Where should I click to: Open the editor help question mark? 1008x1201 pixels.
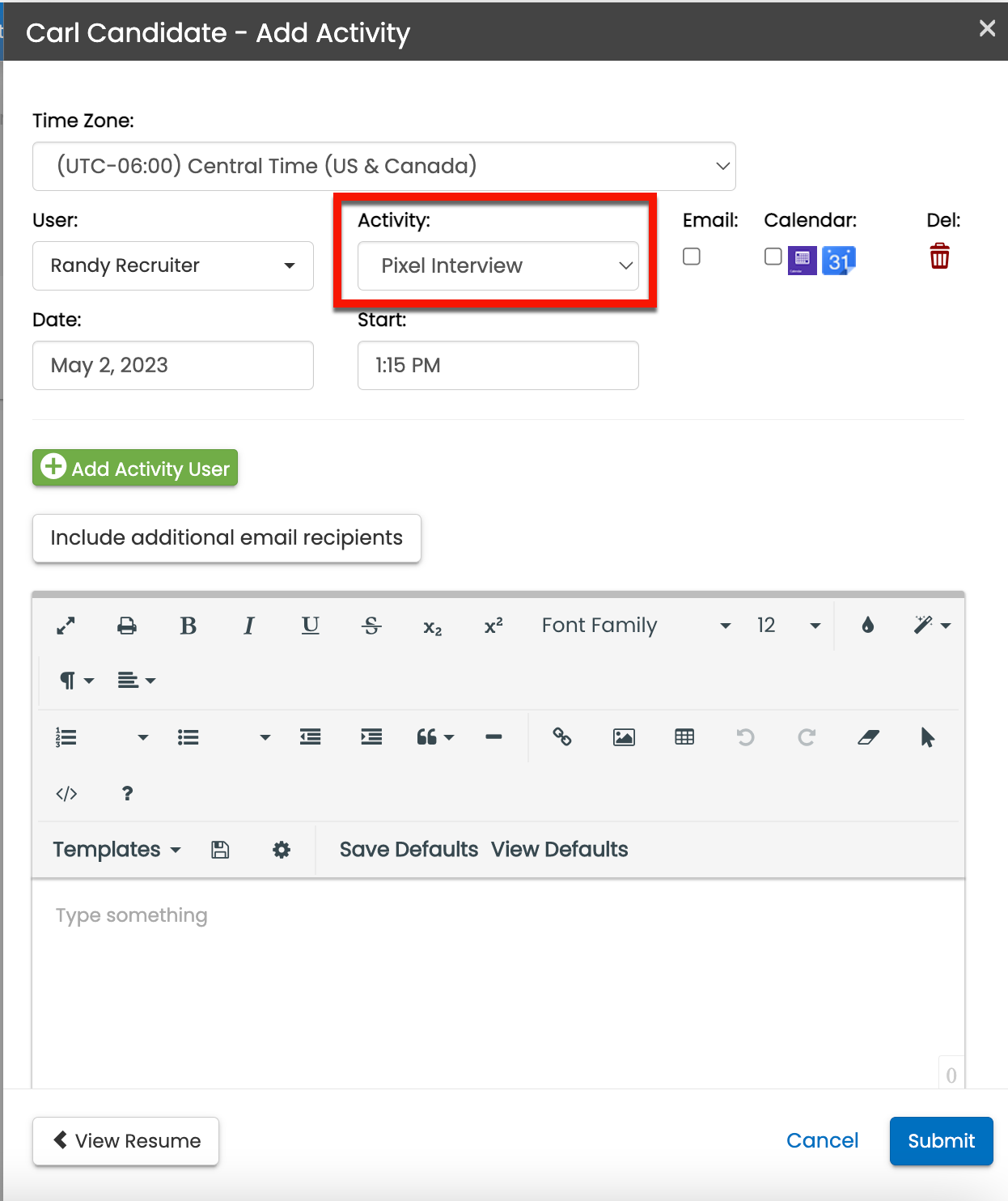tap(127, 794)
